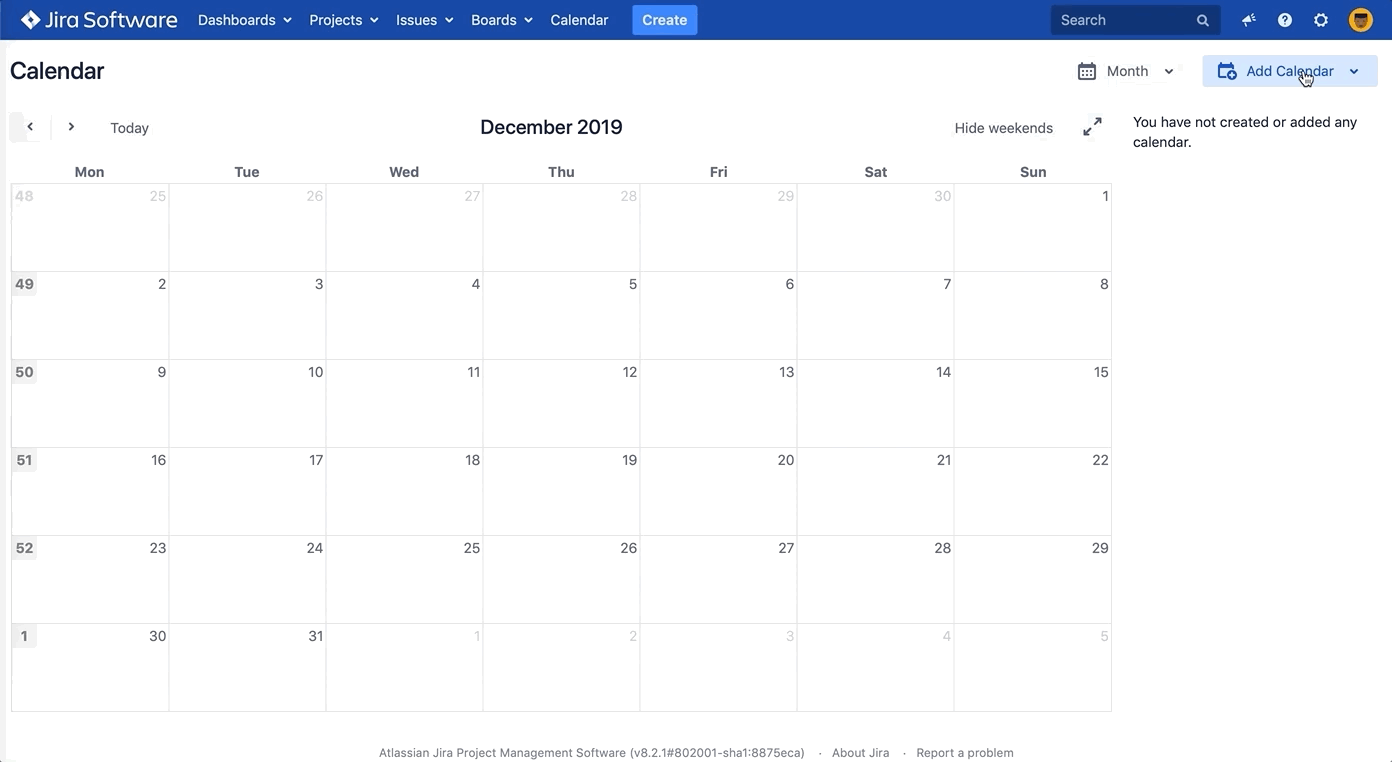Open the Issues menu
Image resolution: width=1392 pixels, height=762 pixels.
pyautogui.click(x=424, y=20)
